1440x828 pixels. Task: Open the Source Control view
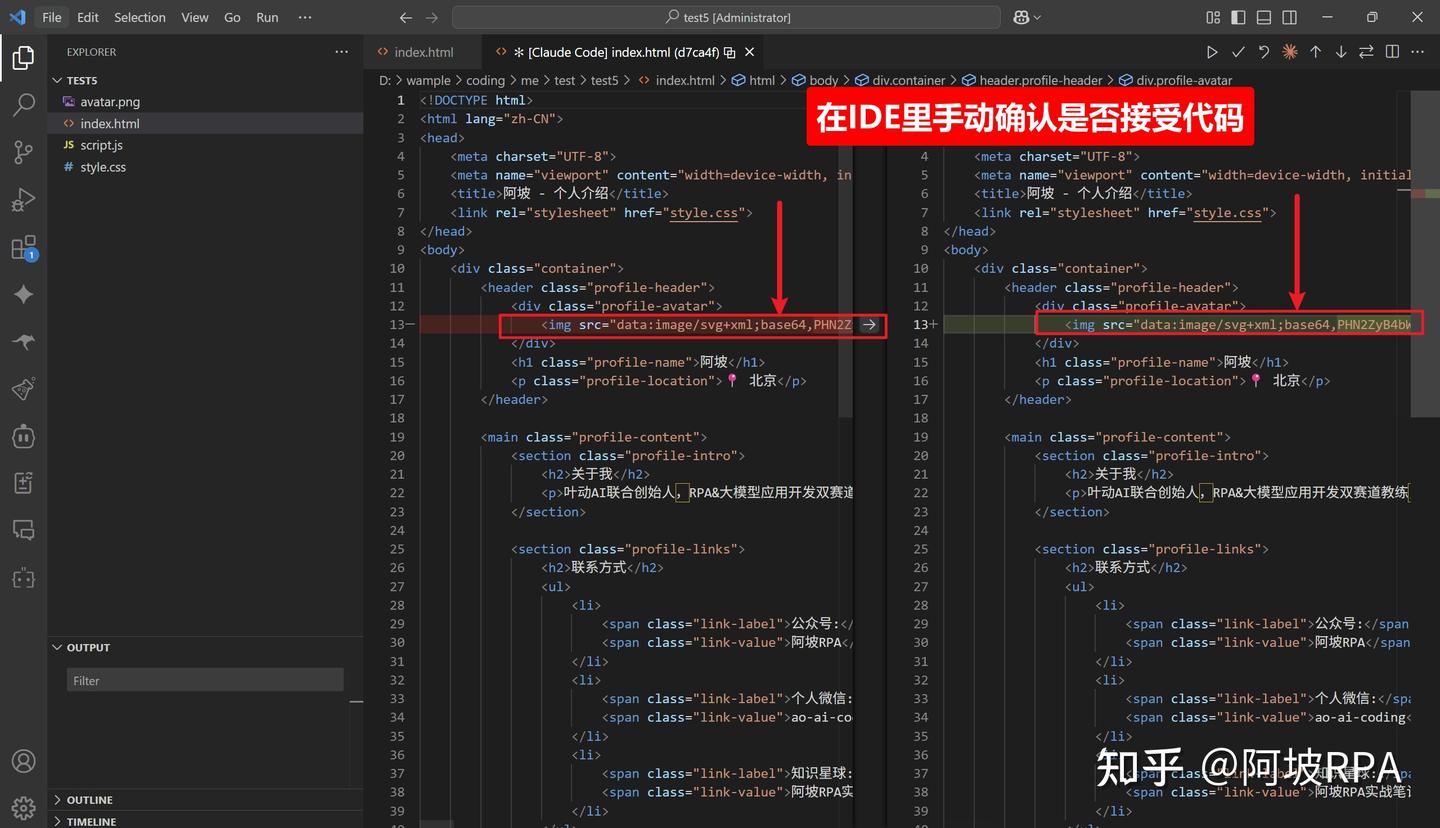(x=24, y=152)
